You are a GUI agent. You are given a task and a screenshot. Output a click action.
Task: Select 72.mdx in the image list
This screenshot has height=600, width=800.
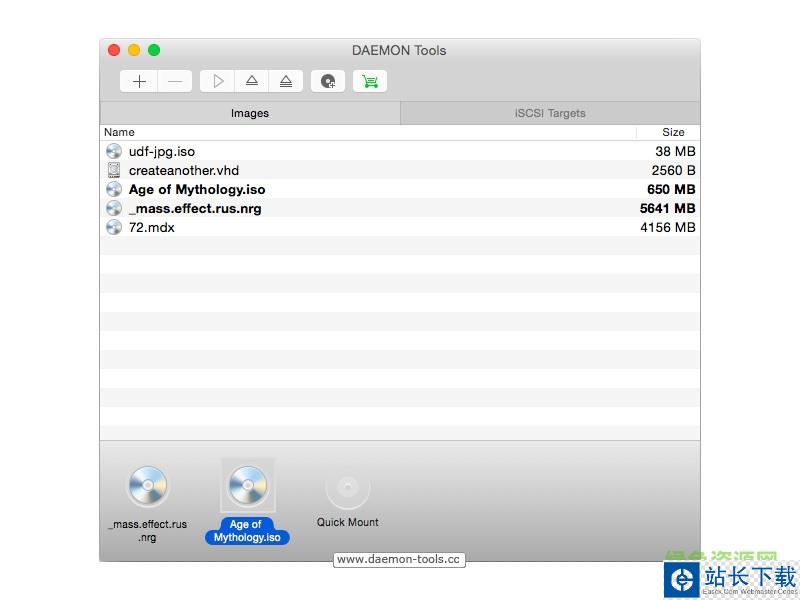point(152,227)
